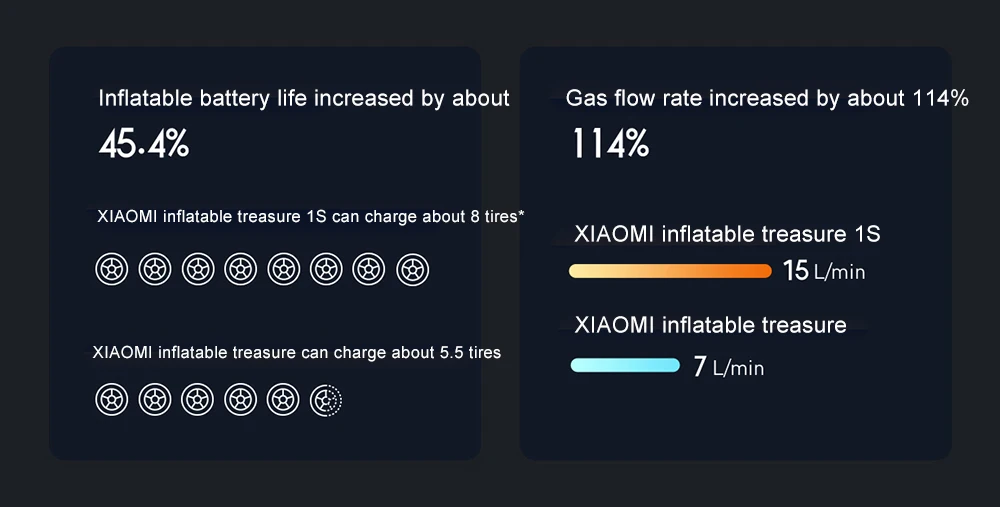The height and width of the screenshot is (507, 1000).
Task: Click the 'Inflatable battery life increased by about' heading
Action: pos(304,98)
